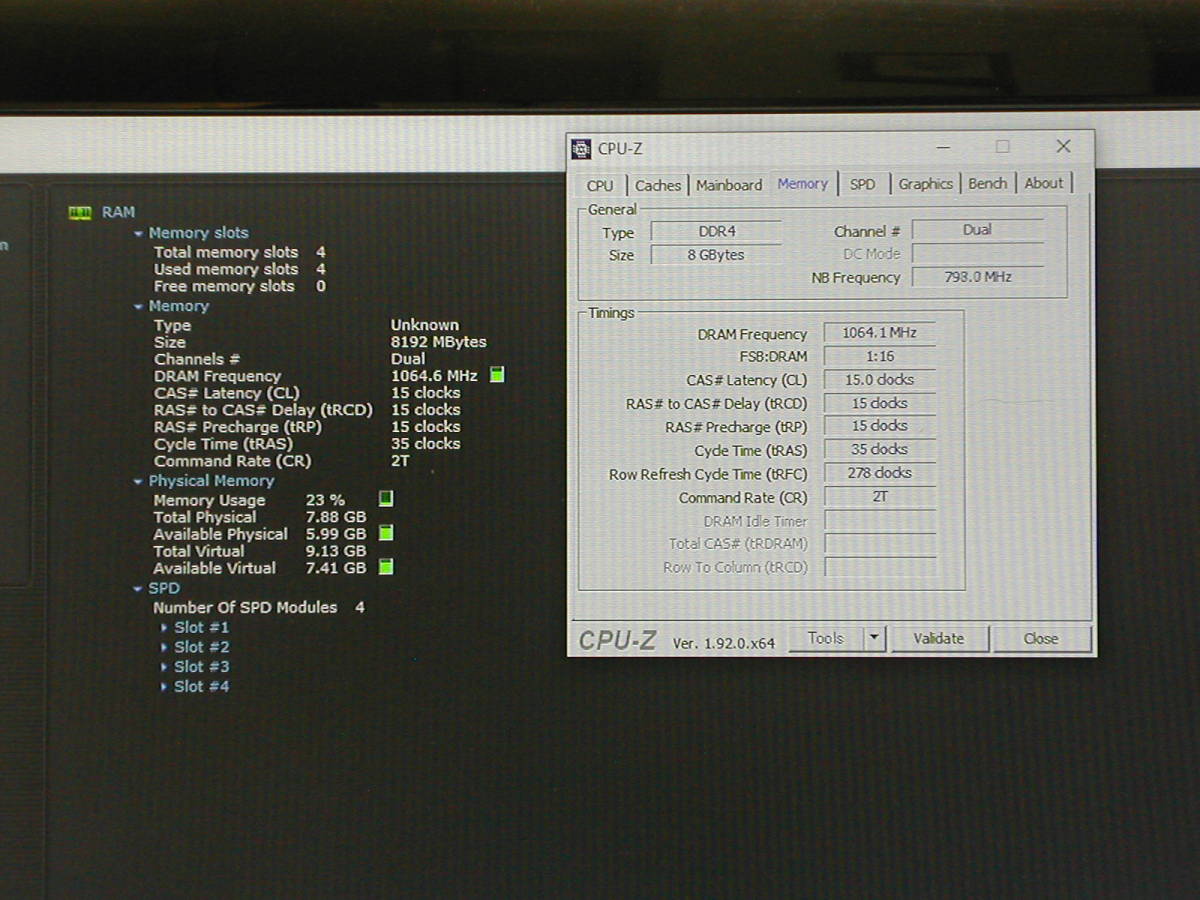Click the CAS# Latency 15.0 clocks field
The width and height of the screenshot is (1200, 900).
(x=880, y=380)
